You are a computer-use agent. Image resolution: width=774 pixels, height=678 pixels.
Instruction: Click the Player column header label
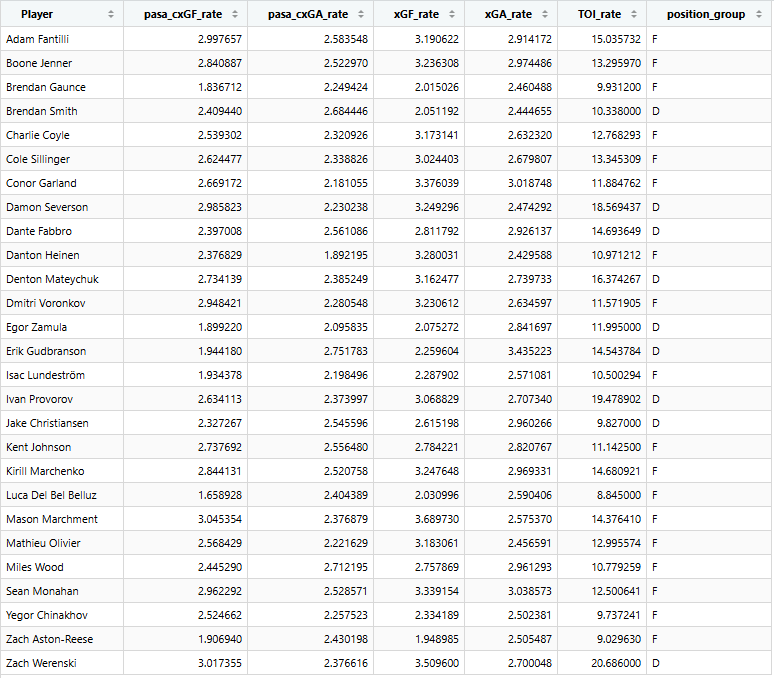coord(37,14)
